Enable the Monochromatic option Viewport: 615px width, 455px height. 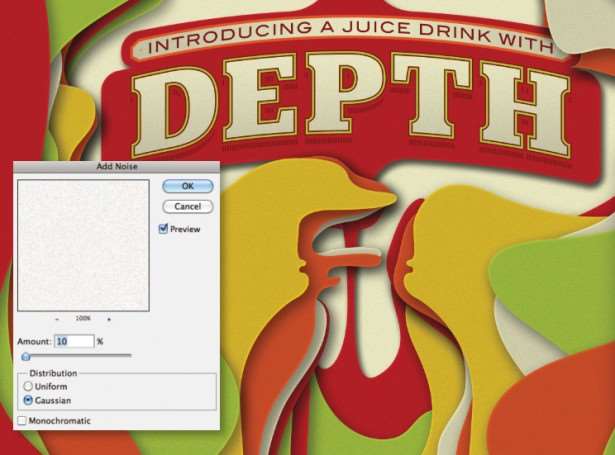pyautogui.click(x=22, y=420)
